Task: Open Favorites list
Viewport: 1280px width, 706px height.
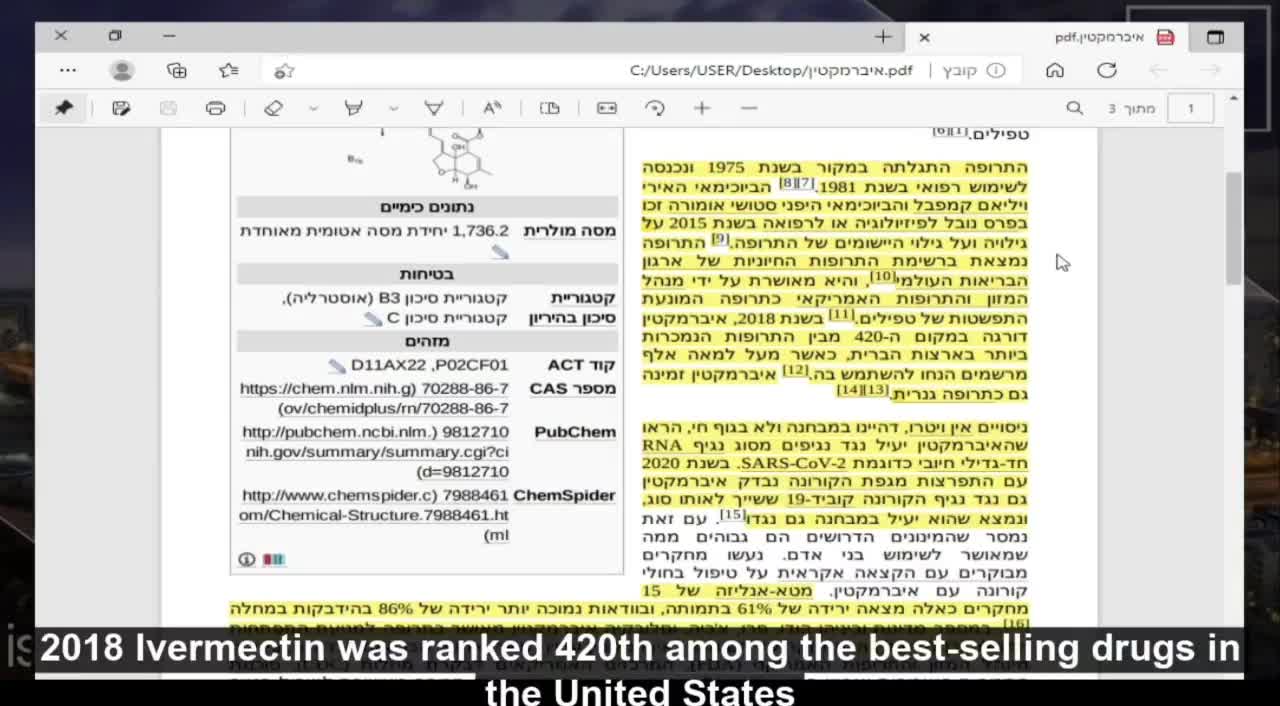Action: point(229,70)
